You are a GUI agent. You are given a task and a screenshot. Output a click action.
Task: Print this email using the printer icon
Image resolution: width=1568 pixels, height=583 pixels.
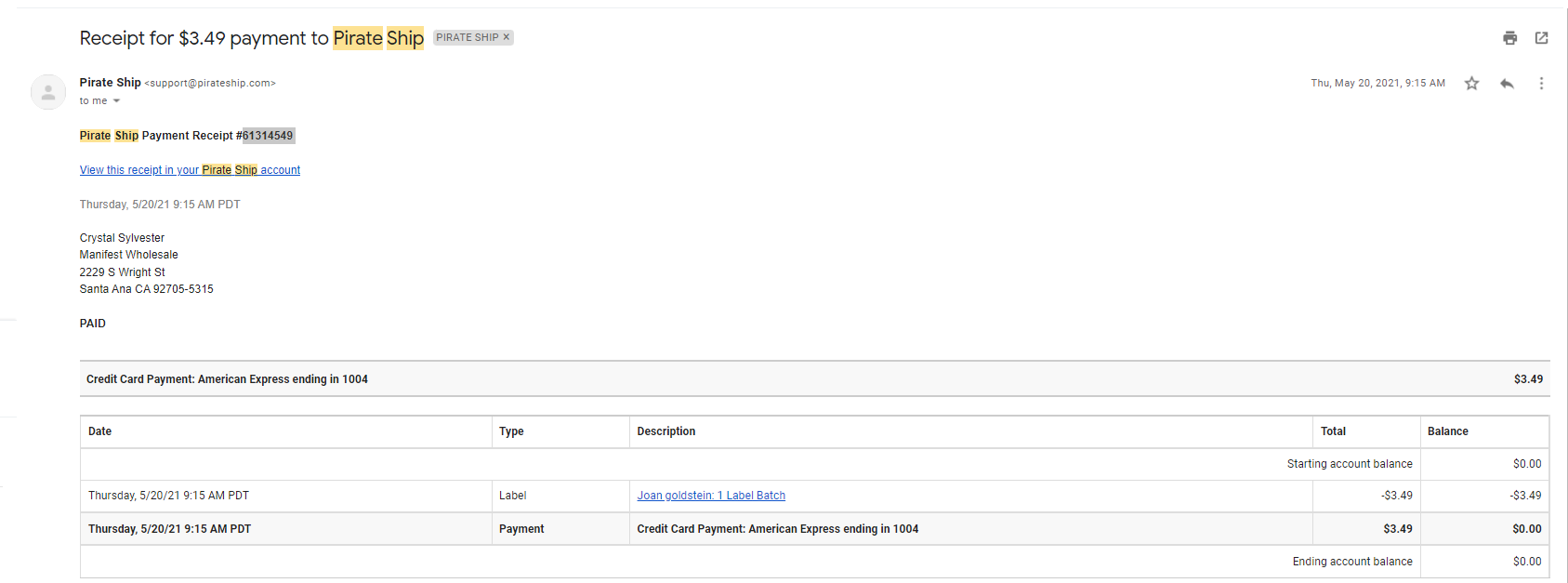[x=1509, y=38]
